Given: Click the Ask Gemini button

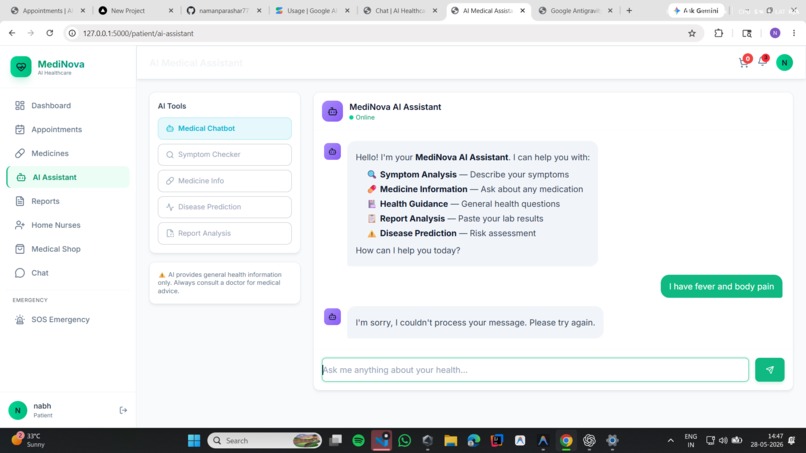Looking at the screenshot, I should click(x=696, y=11).
